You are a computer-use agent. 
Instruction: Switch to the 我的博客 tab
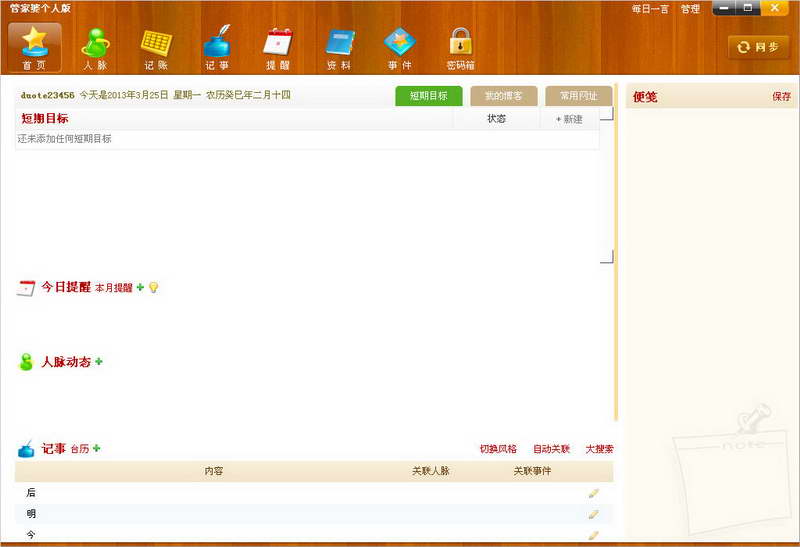tap(504, 96)
